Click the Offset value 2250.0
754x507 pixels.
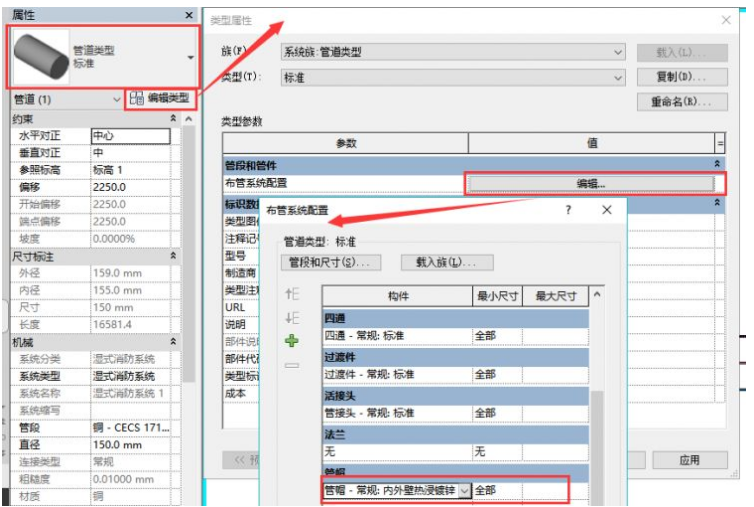130,187
